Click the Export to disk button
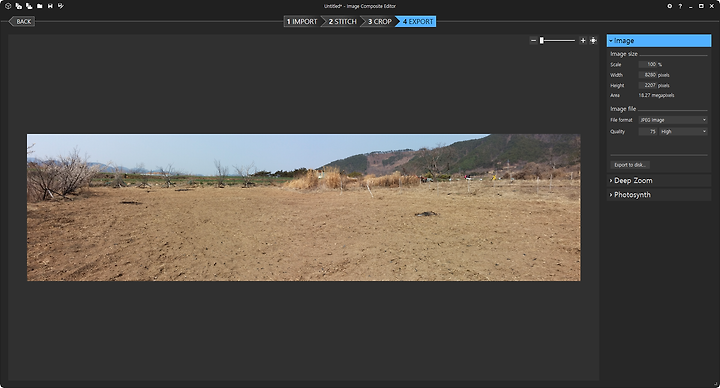Screen dimensions: 720x388 tap(630, 165)
